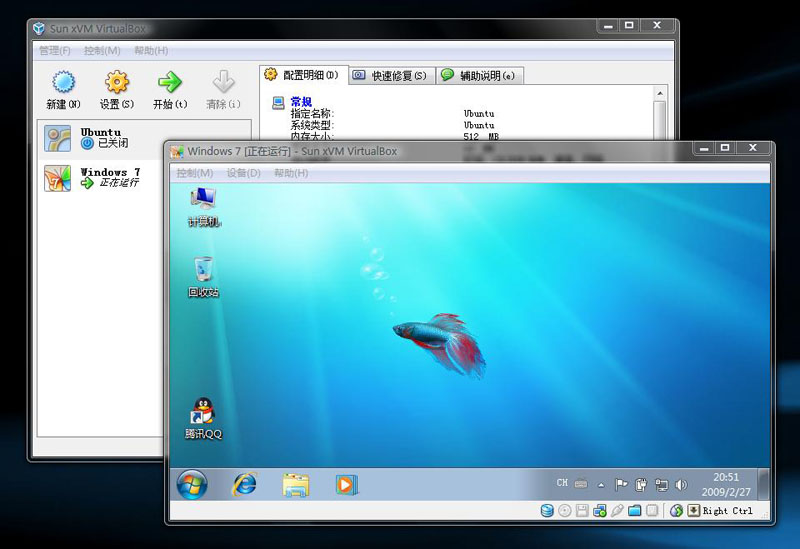Open 控制(M) menu in Windows 7 VM window

pos(194,173)
